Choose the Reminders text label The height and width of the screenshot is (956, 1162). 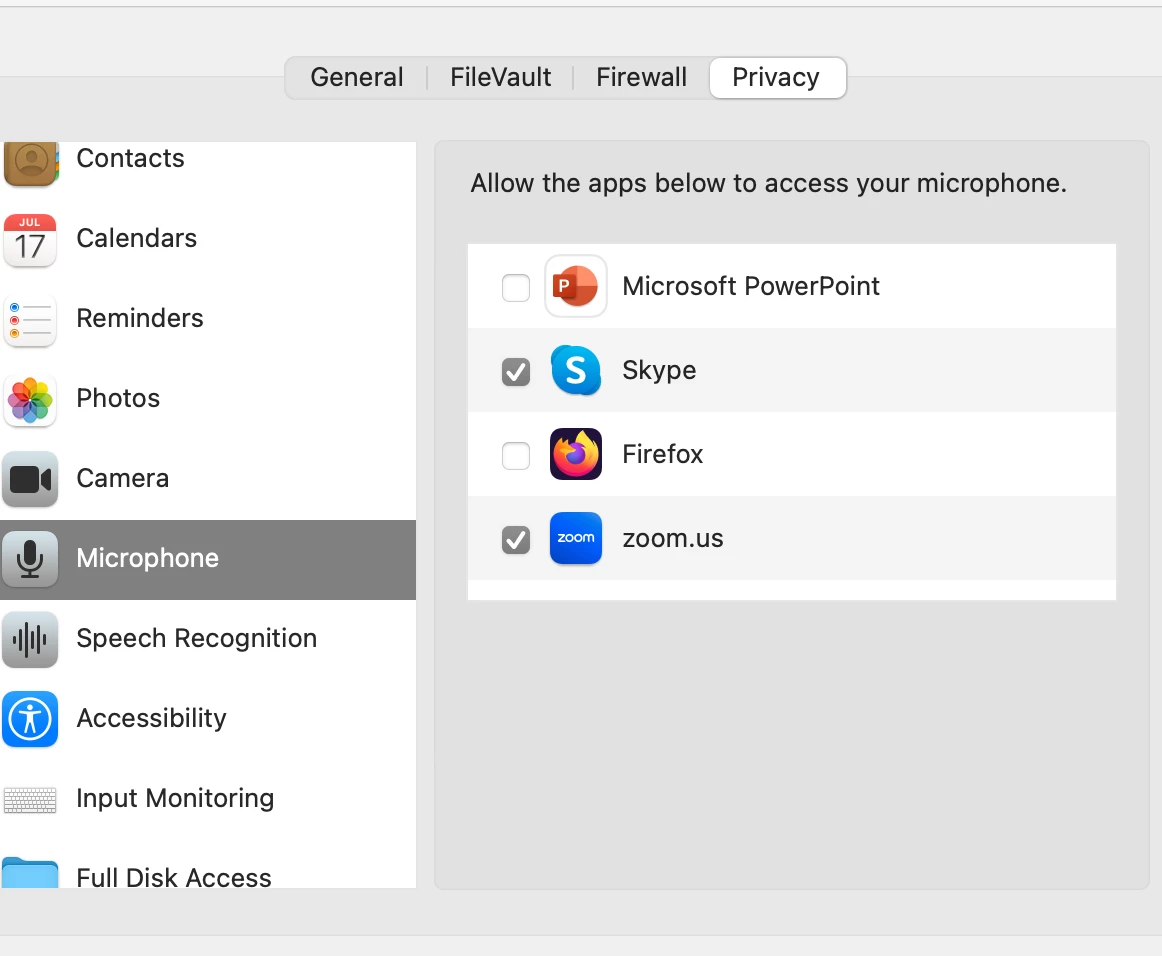pos(139,318)
